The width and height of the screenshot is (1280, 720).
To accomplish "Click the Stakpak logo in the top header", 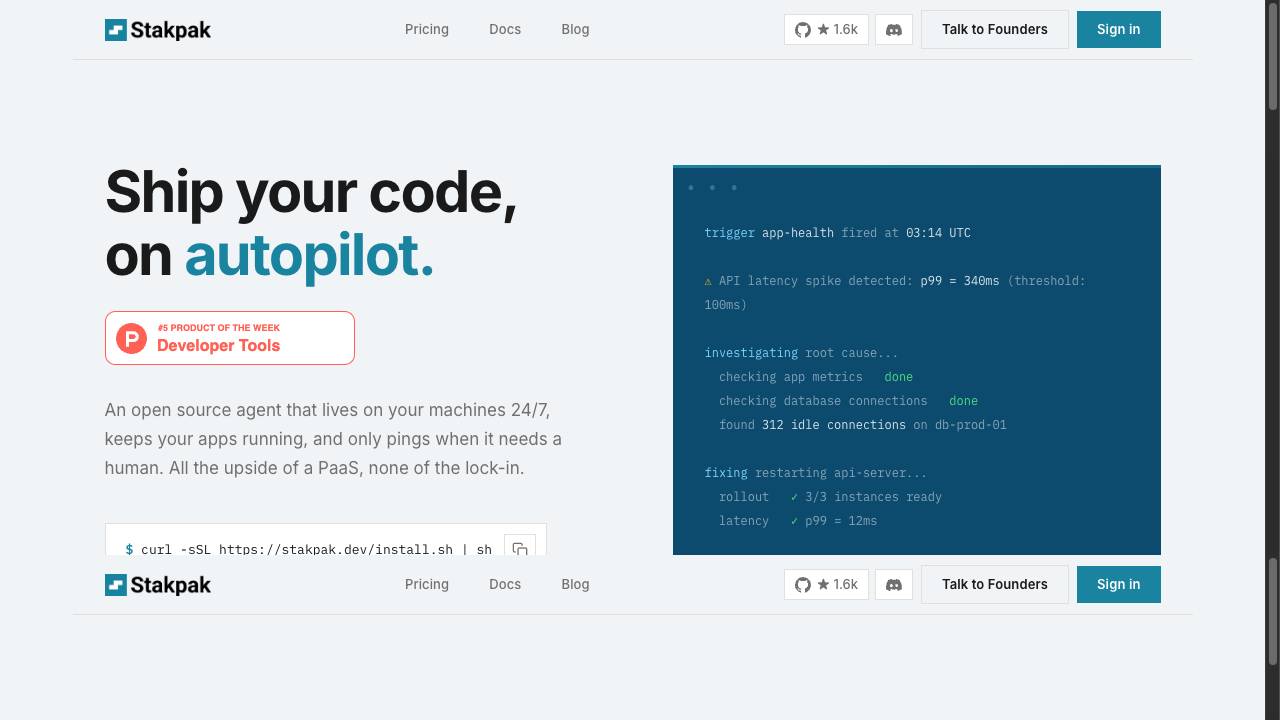I will 158,30.
